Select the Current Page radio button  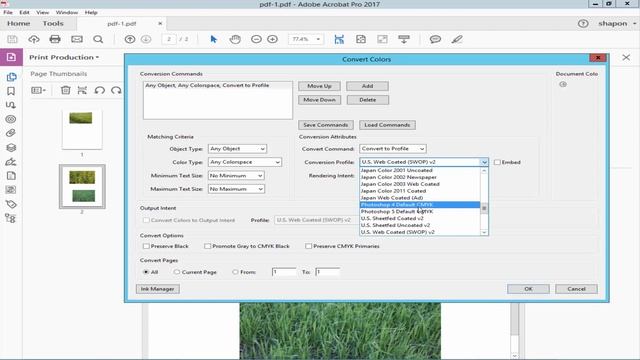click(176, 272)
